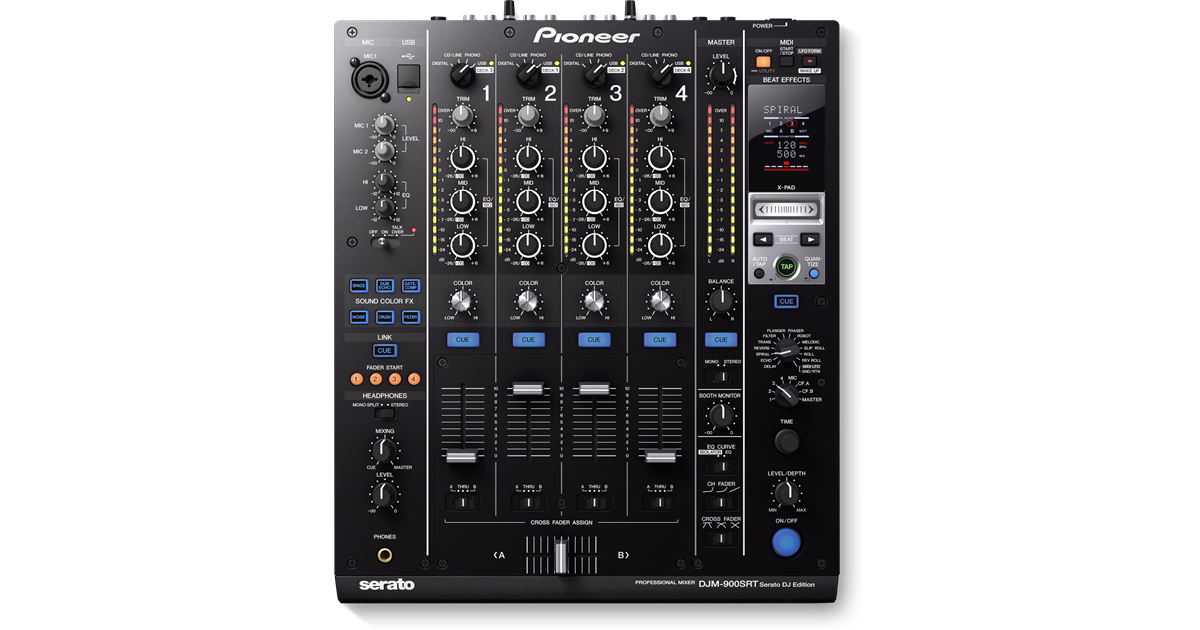This screenshot has width=1200, height=630.
Task: Click the BOOTH MONITOR knob
Action: point(720,414)
